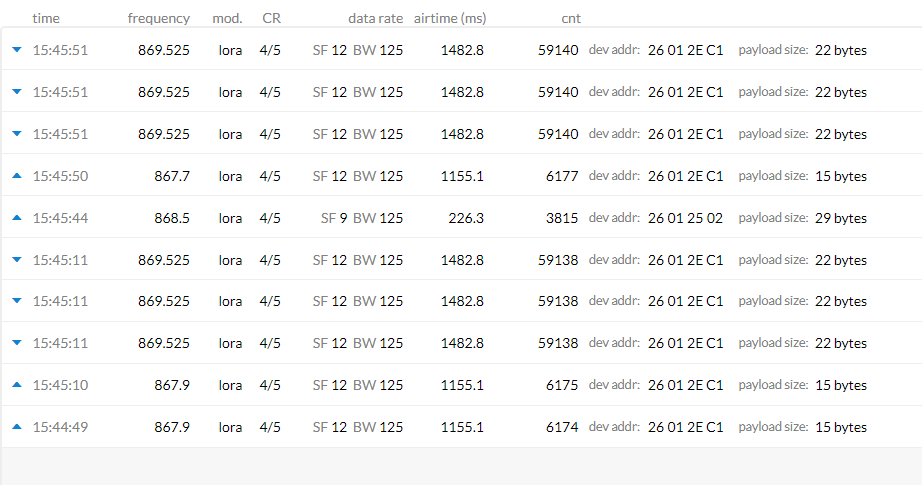Click the "time" column header
Viewport: 922px width, 485px height.
tap(45, 18)
